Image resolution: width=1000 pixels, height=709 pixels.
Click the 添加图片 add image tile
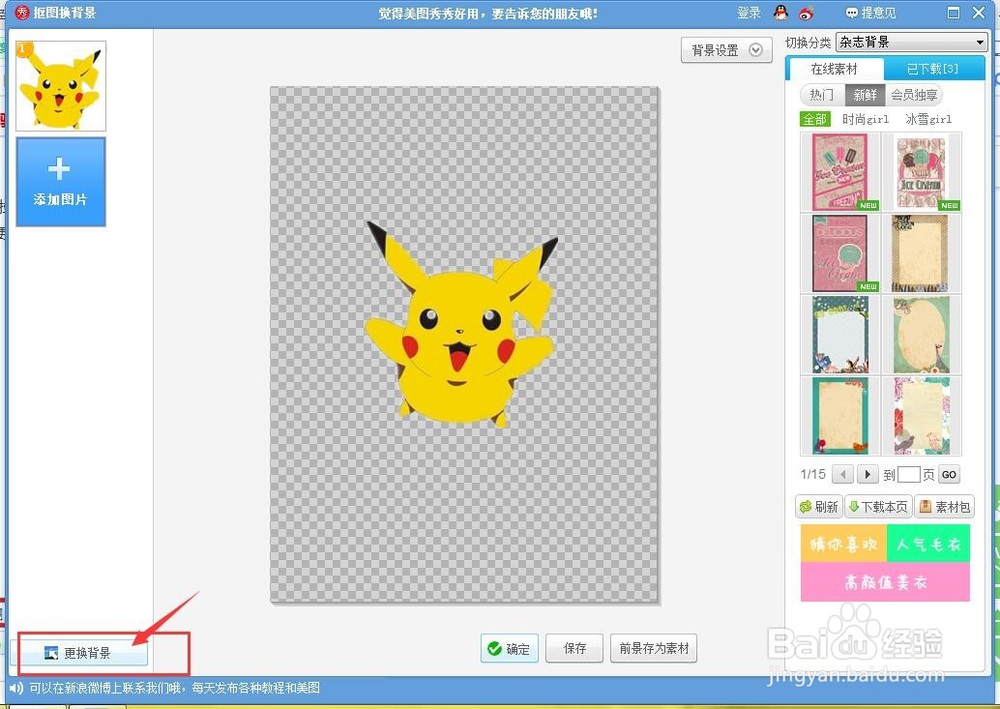[x=61, y=182]
